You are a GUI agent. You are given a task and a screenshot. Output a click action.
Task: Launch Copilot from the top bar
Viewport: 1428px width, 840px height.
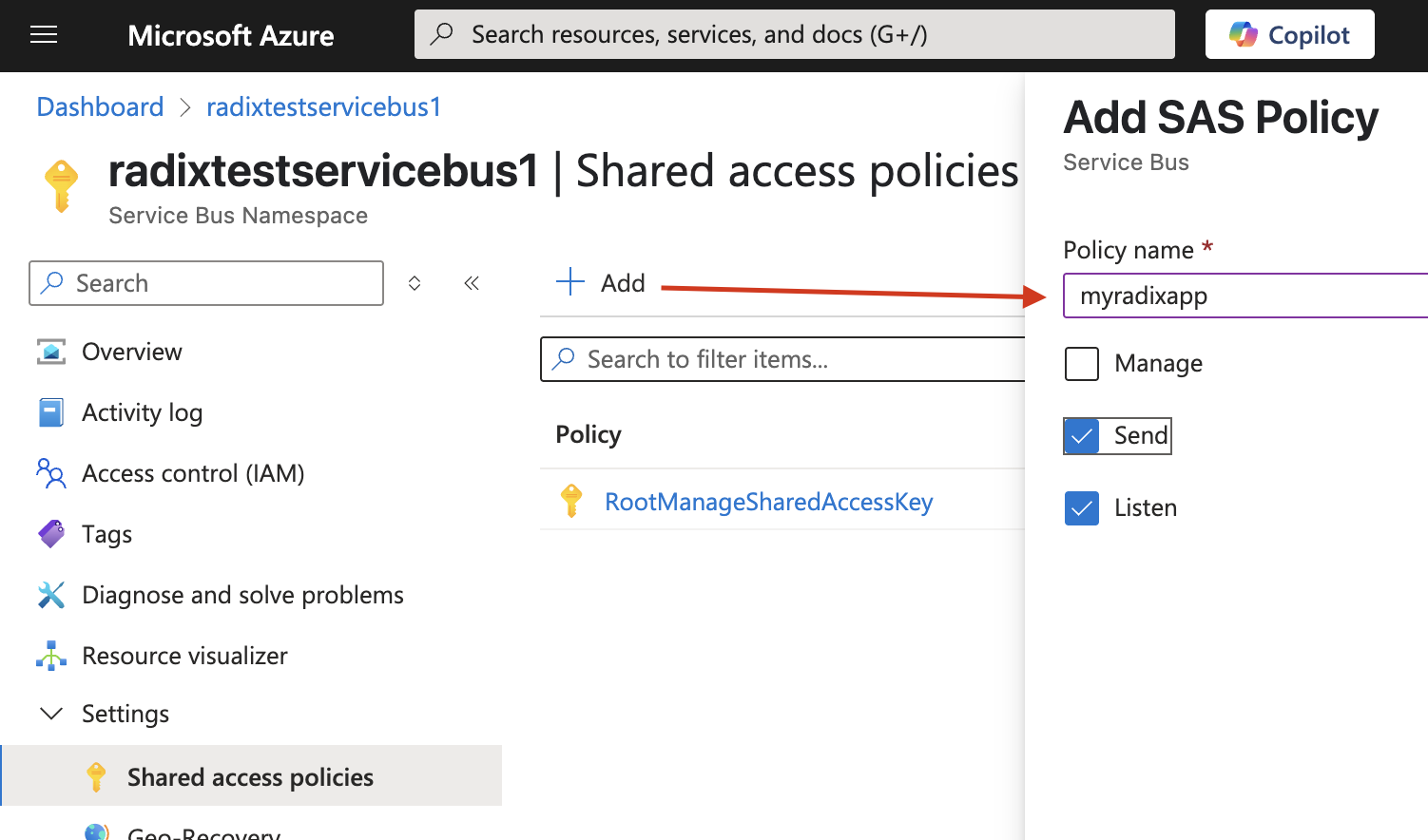pos(1289,33)
